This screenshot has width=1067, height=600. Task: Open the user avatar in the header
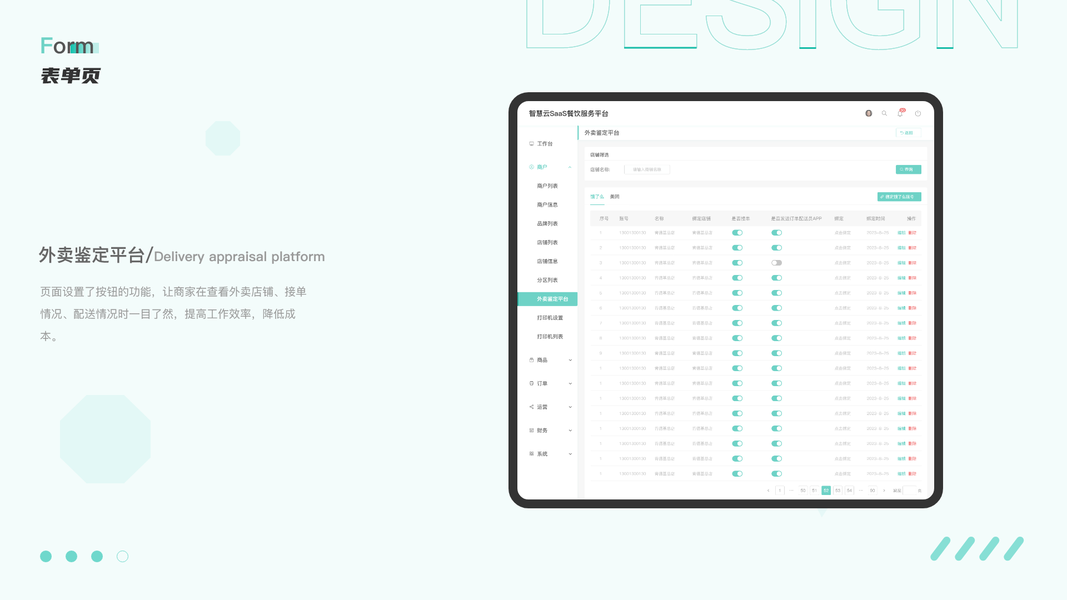pyautogui.click(x=868, y=114)
